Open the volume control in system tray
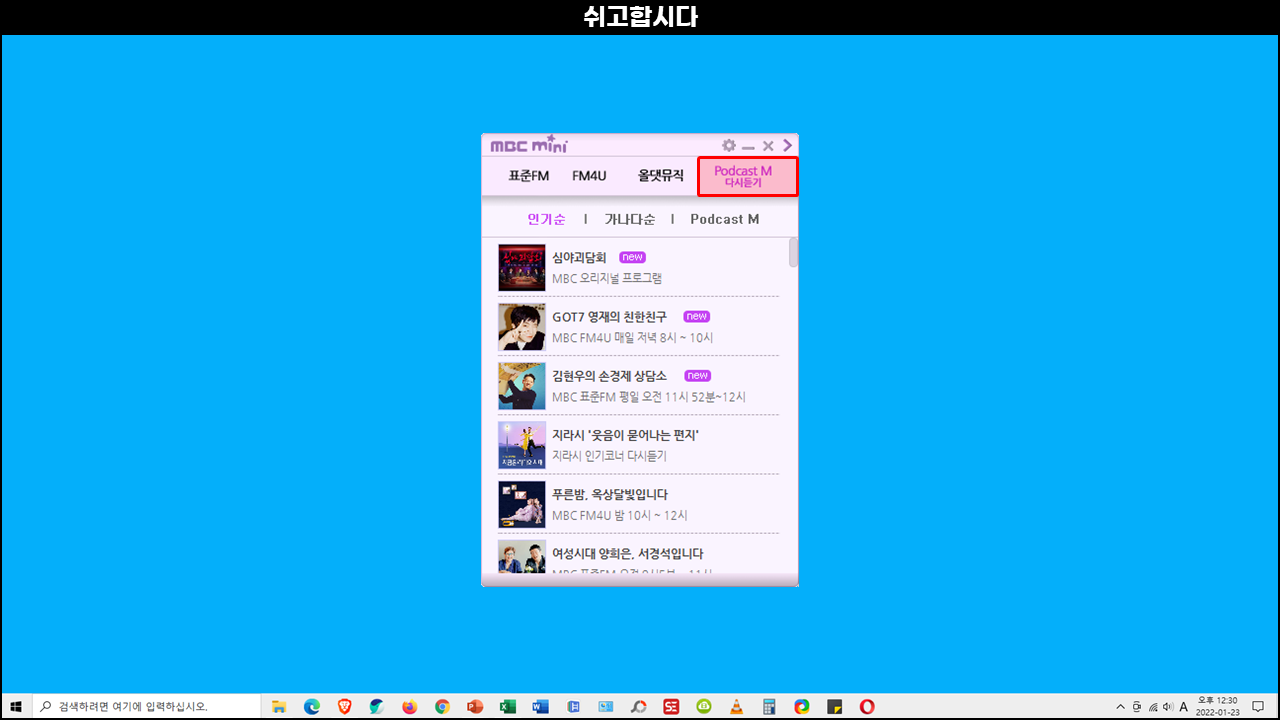The height and width of the screenshot is (720, 1280). (x=1168, y=706)
